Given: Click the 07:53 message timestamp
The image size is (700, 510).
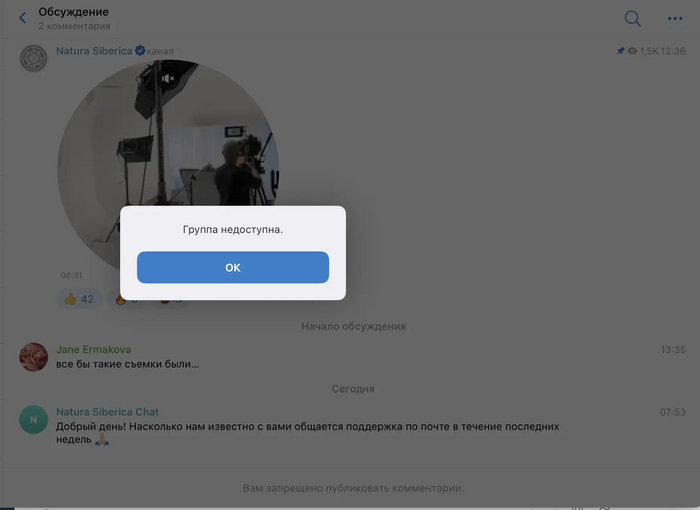Looking at the screenshot, I should [673, 412].
